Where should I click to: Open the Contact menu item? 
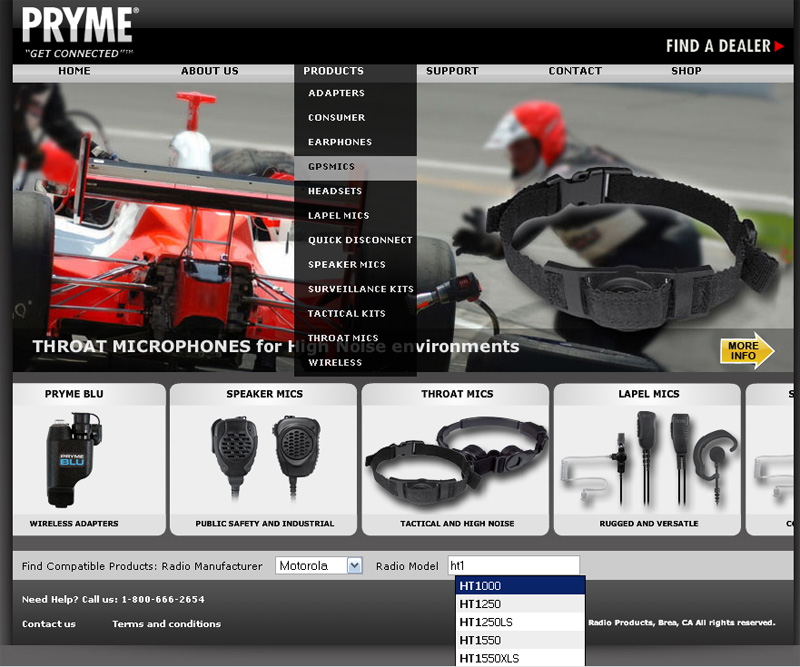[575, 71]
